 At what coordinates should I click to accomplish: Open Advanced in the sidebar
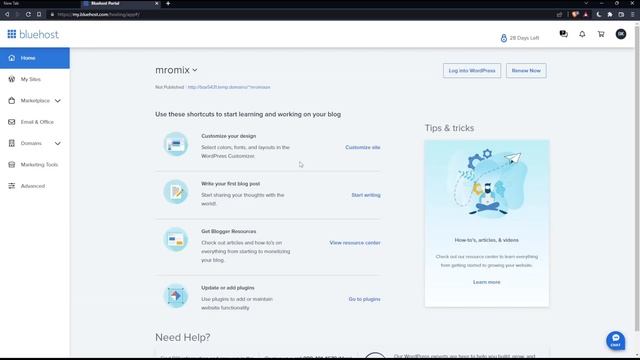click(x=35, y=186)
